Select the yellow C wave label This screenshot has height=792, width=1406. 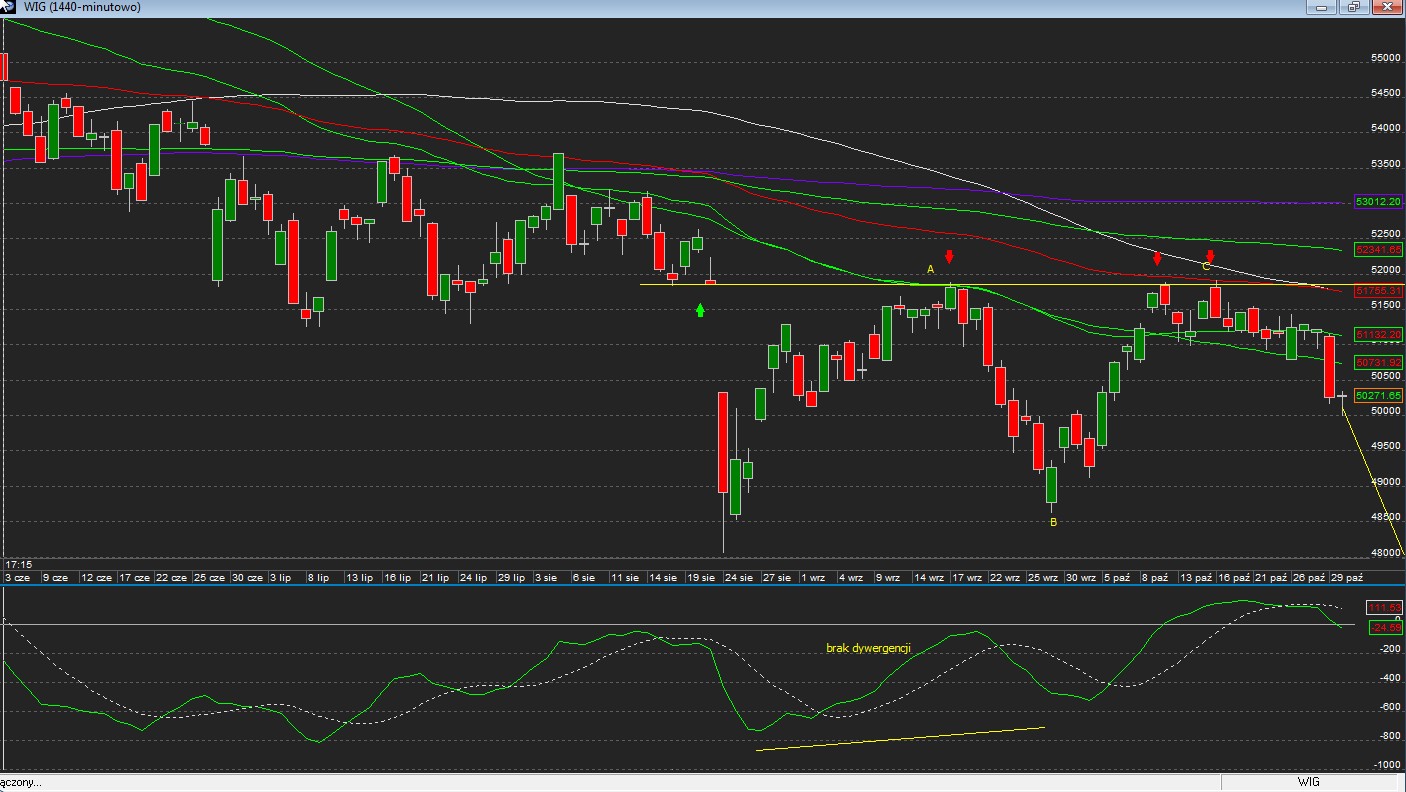coord(1206,267)
